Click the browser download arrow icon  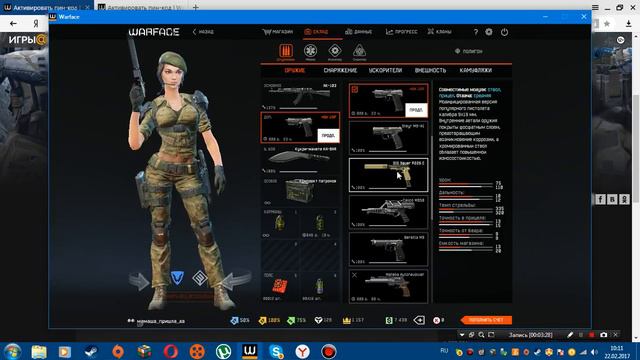tap(628, 24)
